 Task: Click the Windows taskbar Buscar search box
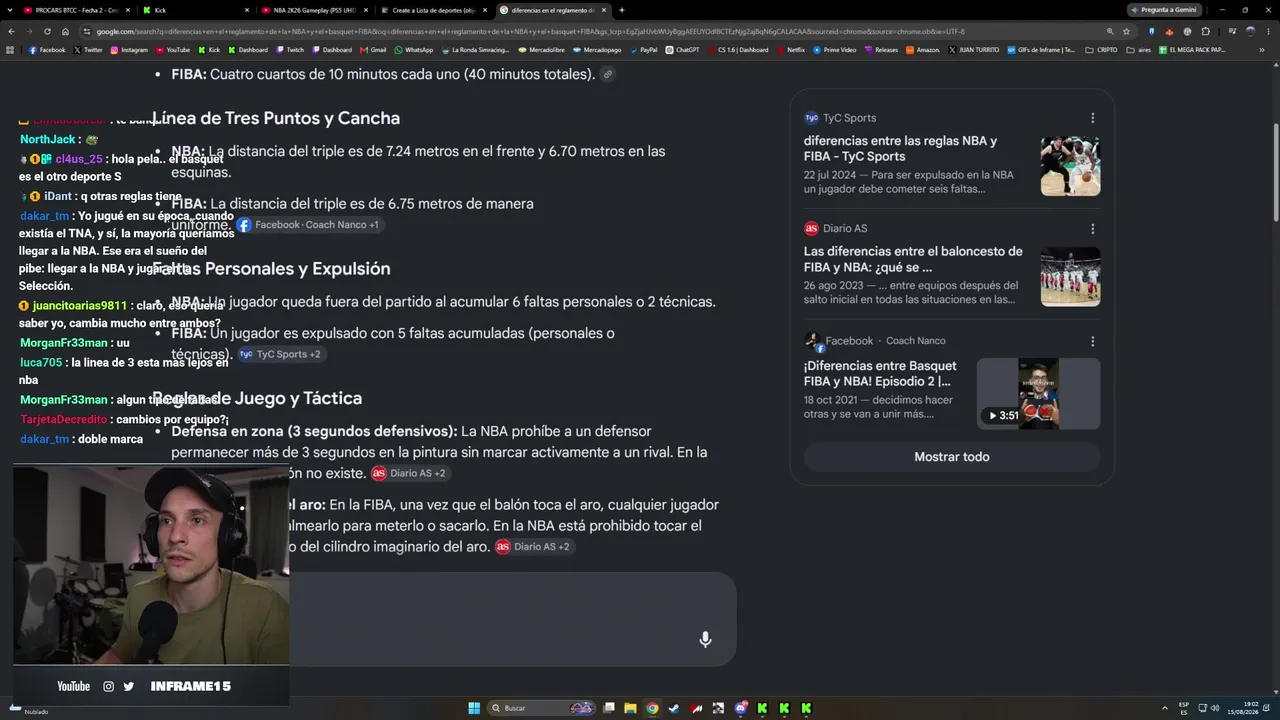543,708
